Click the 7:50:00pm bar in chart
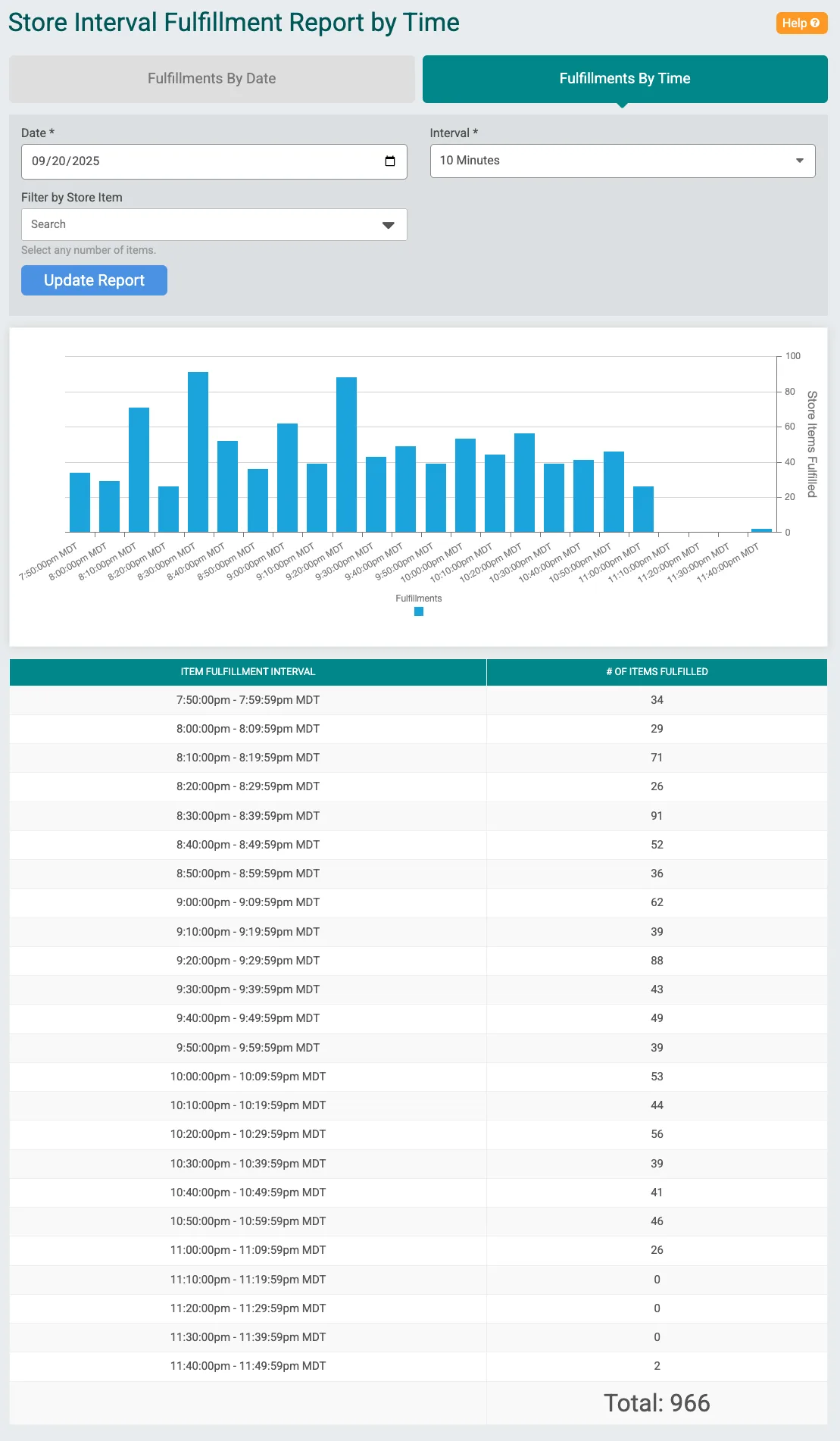Screen dimensions: 840x1441 tap(80, 502)
